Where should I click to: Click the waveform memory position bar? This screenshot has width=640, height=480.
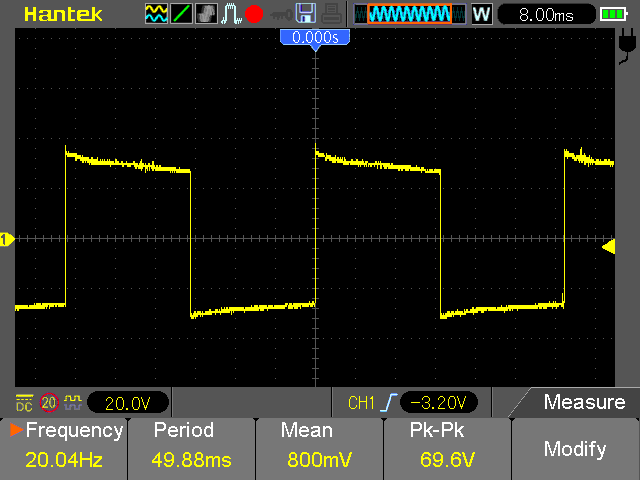409,14
